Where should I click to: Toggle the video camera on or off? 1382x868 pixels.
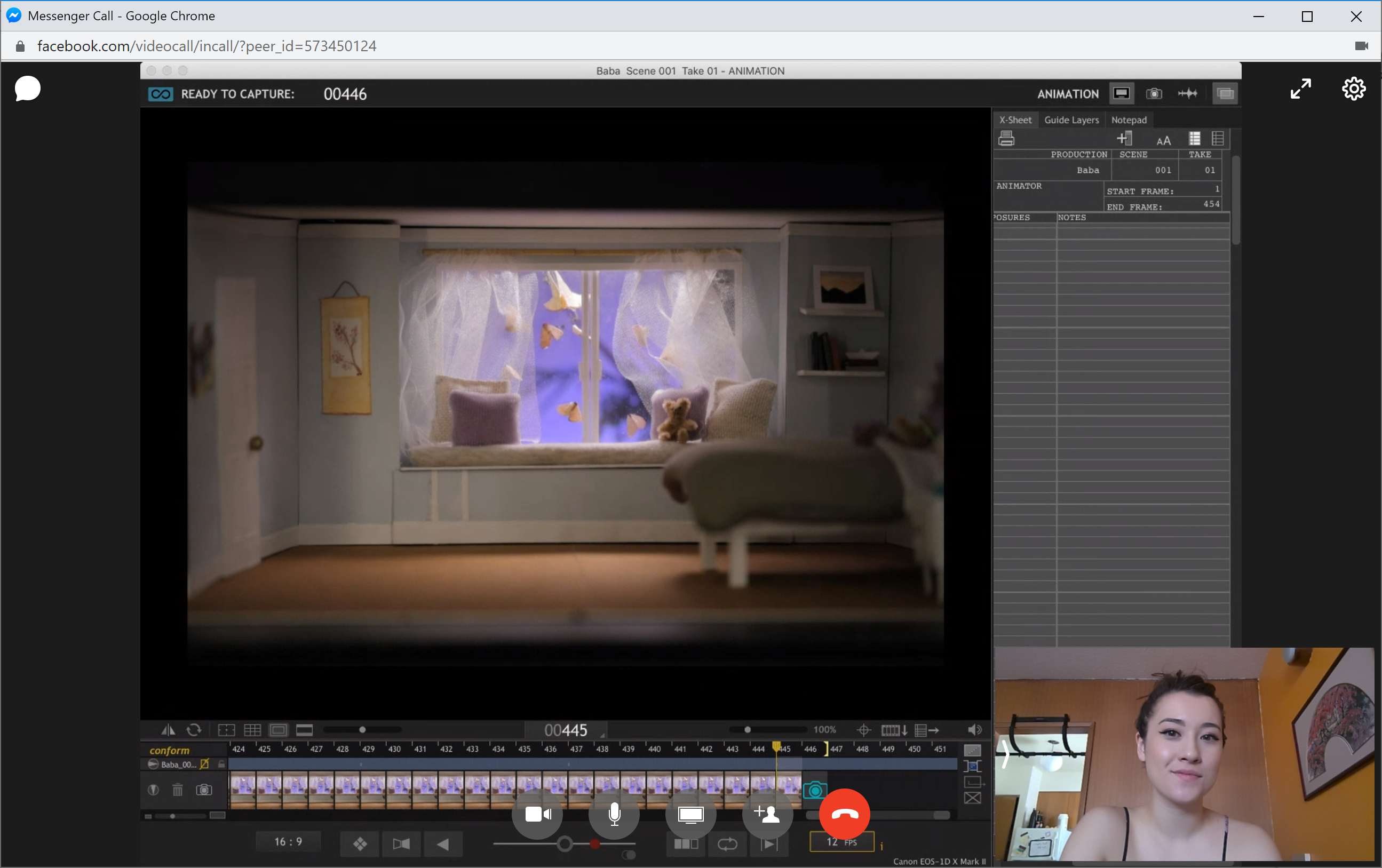pos(538,814)
